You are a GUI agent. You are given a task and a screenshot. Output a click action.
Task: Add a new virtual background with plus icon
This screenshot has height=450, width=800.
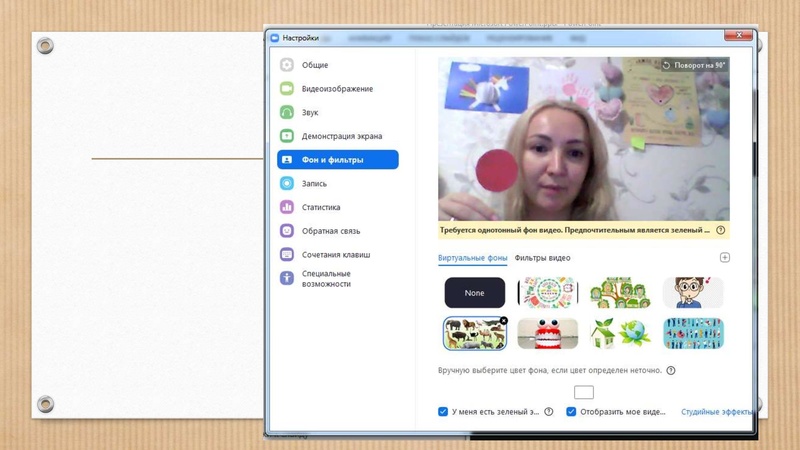(x=725, y=258)
